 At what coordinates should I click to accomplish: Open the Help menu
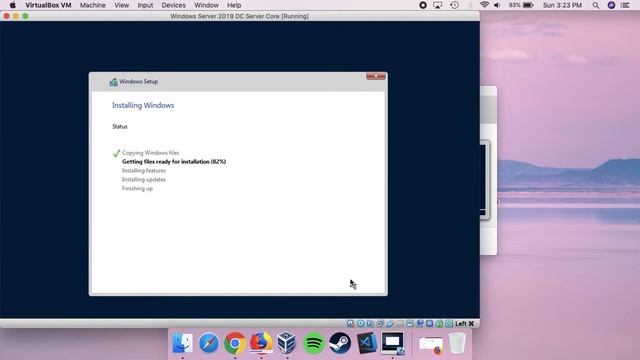234,5
